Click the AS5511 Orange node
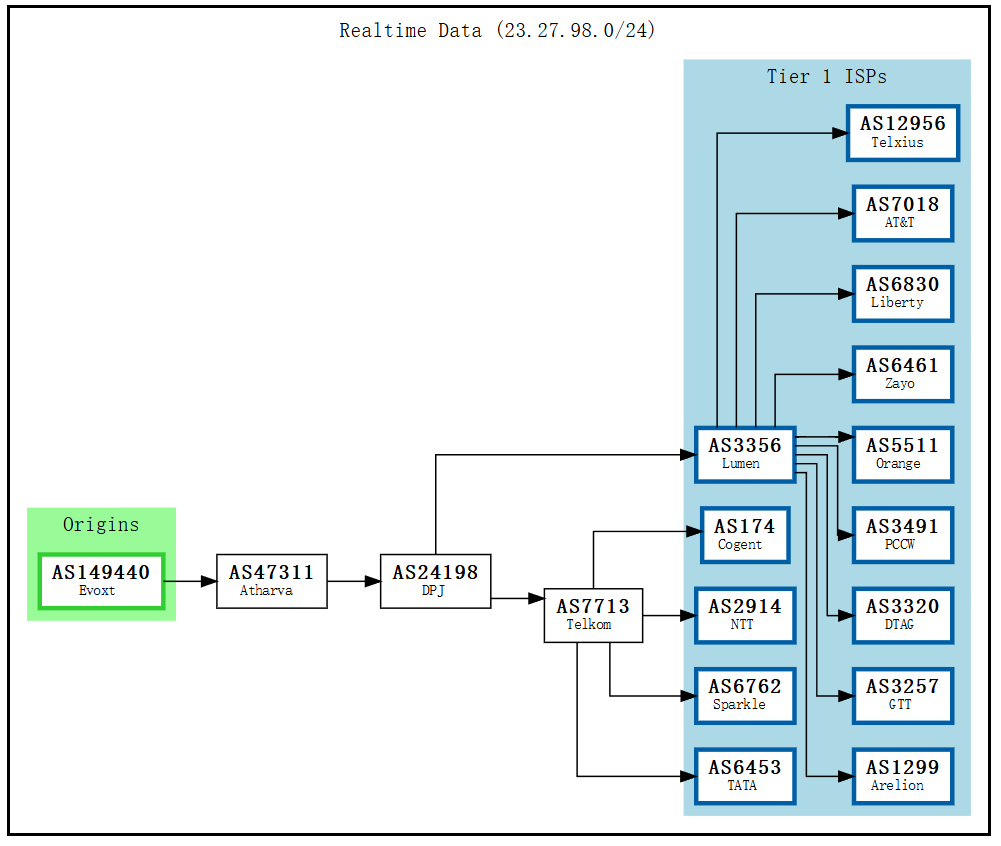 (x=901, y=454)
